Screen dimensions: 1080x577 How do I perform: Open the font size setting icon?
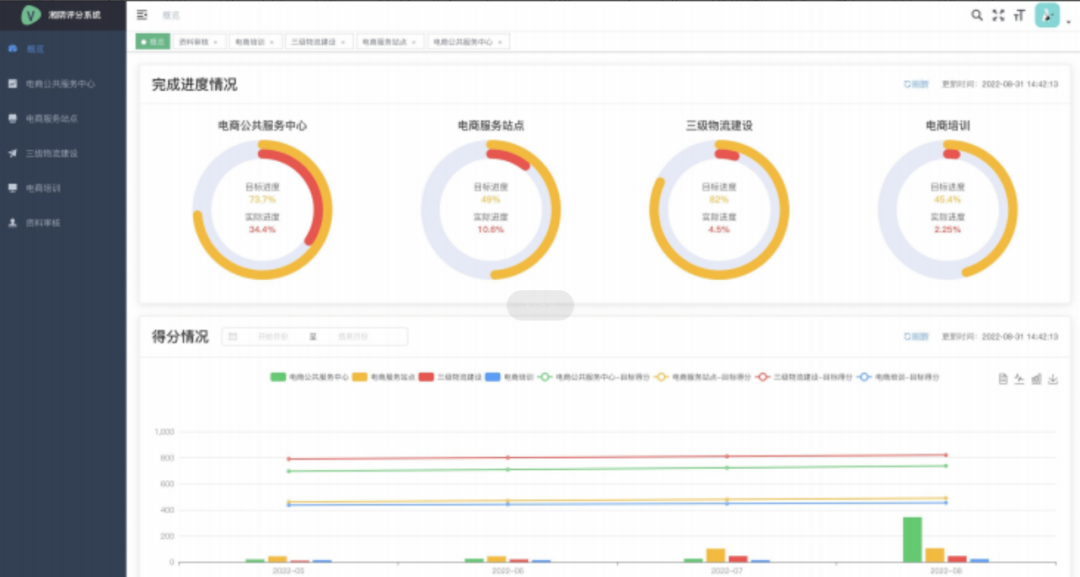(1019, 15)
